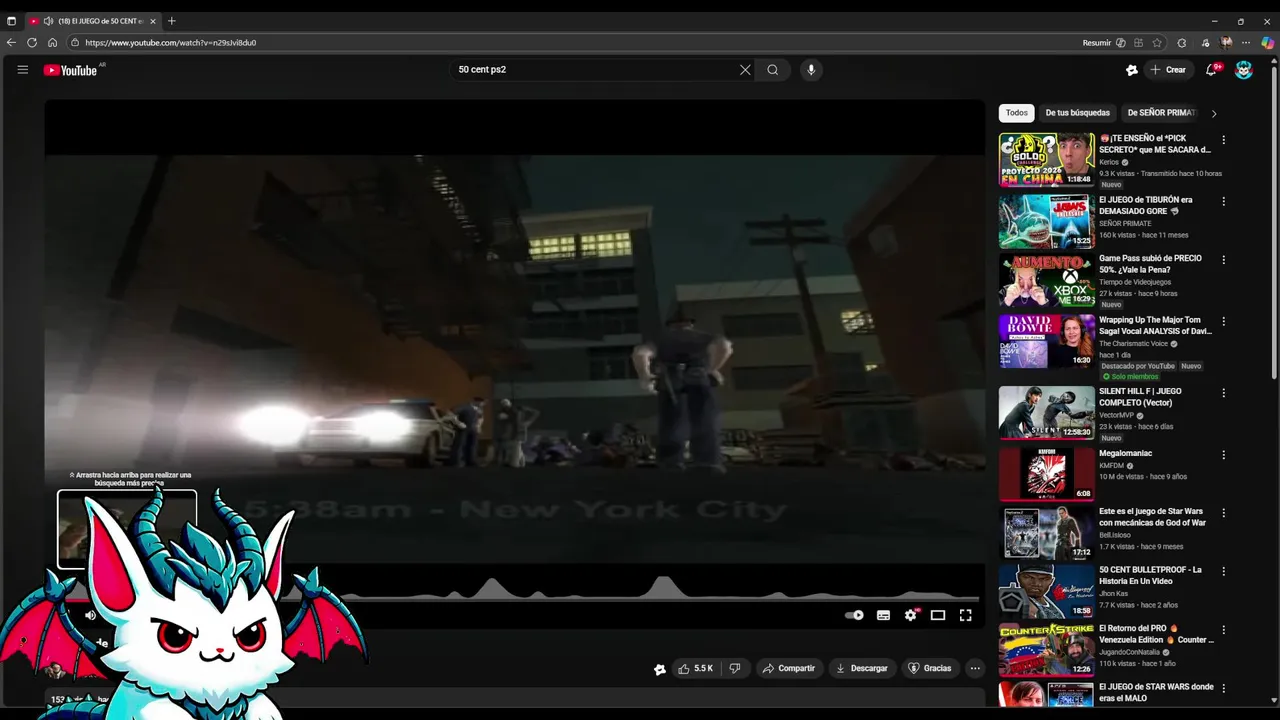Screen dimensions: 1280x720
Task: Open options for the 50 CENT BULLETPROOF video
Action: [1223, 571]
